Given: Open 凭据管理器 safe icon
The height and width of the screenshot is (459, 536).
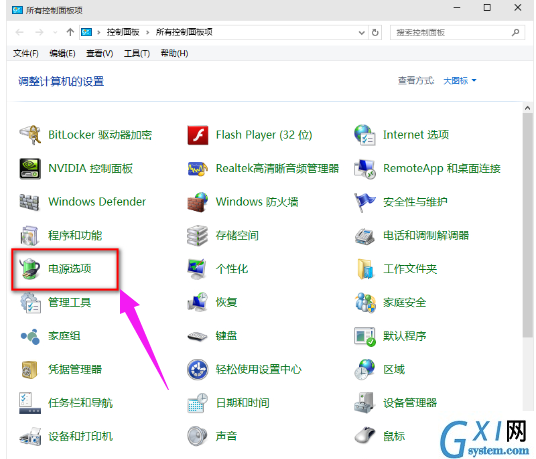Looking at the screenshot, I should tap(29, 370).
